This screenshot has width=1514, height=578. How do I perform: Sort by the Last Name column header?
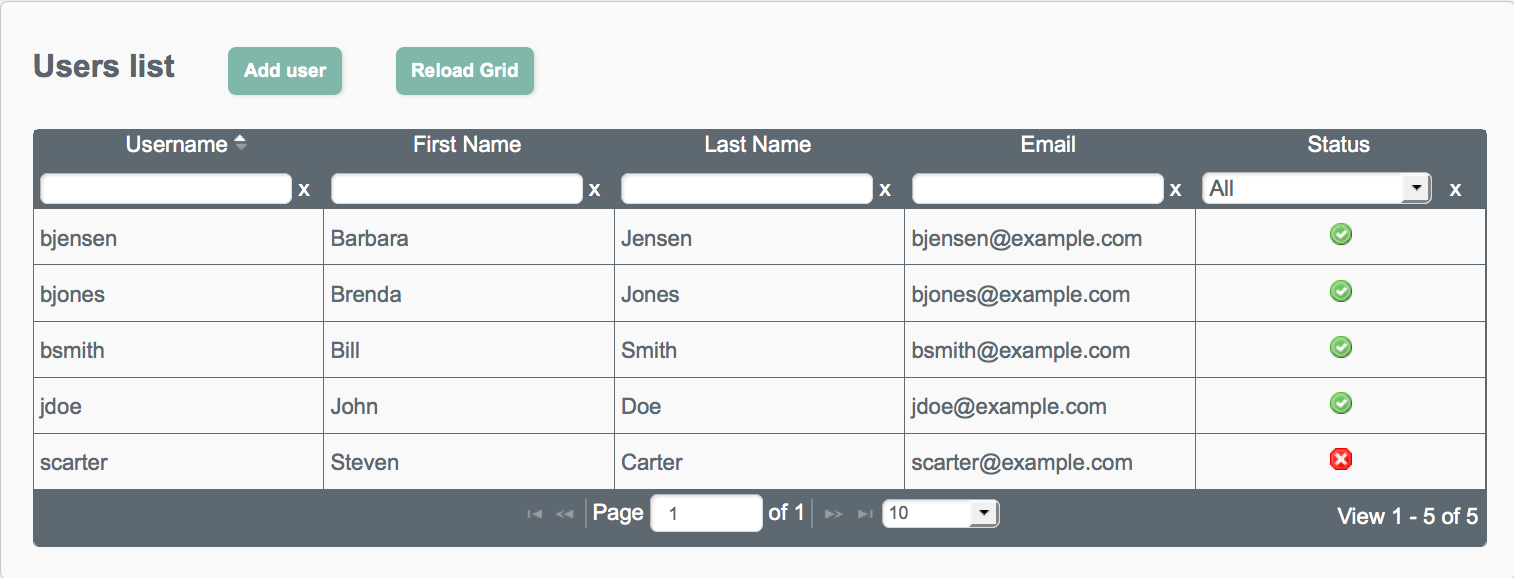click(757, 144)
